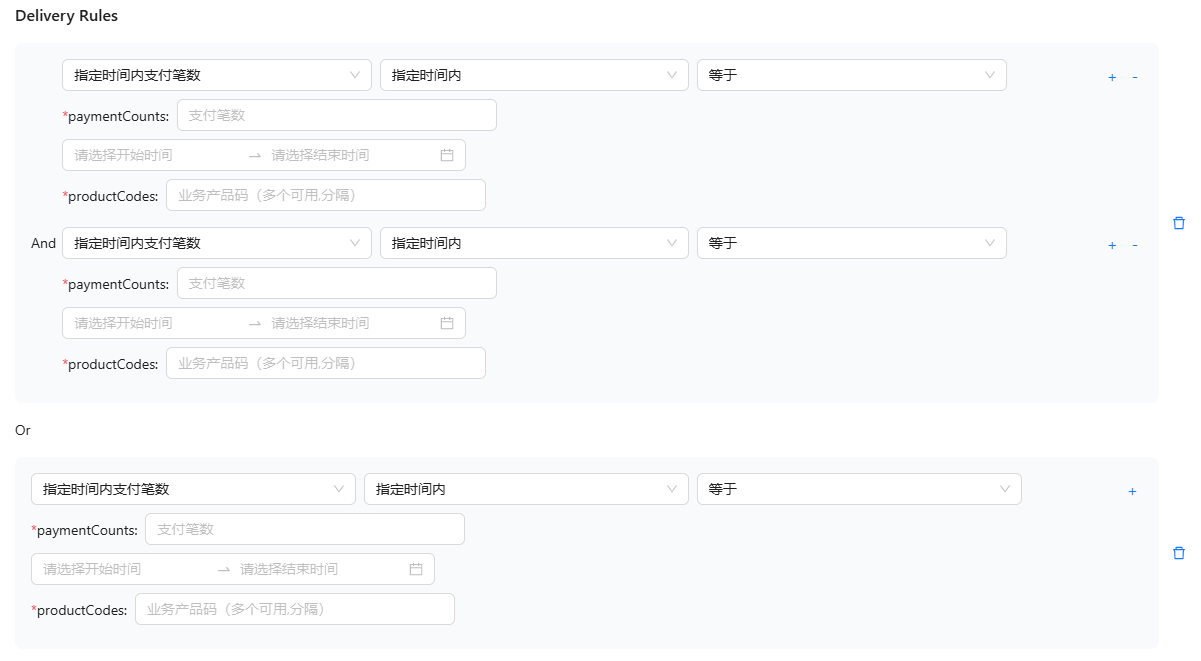The image size is (1201, 661).
Task: Click the Or group's 请选择结束时间 end date field
Action: pyautogui.click(x=319, y=569)
